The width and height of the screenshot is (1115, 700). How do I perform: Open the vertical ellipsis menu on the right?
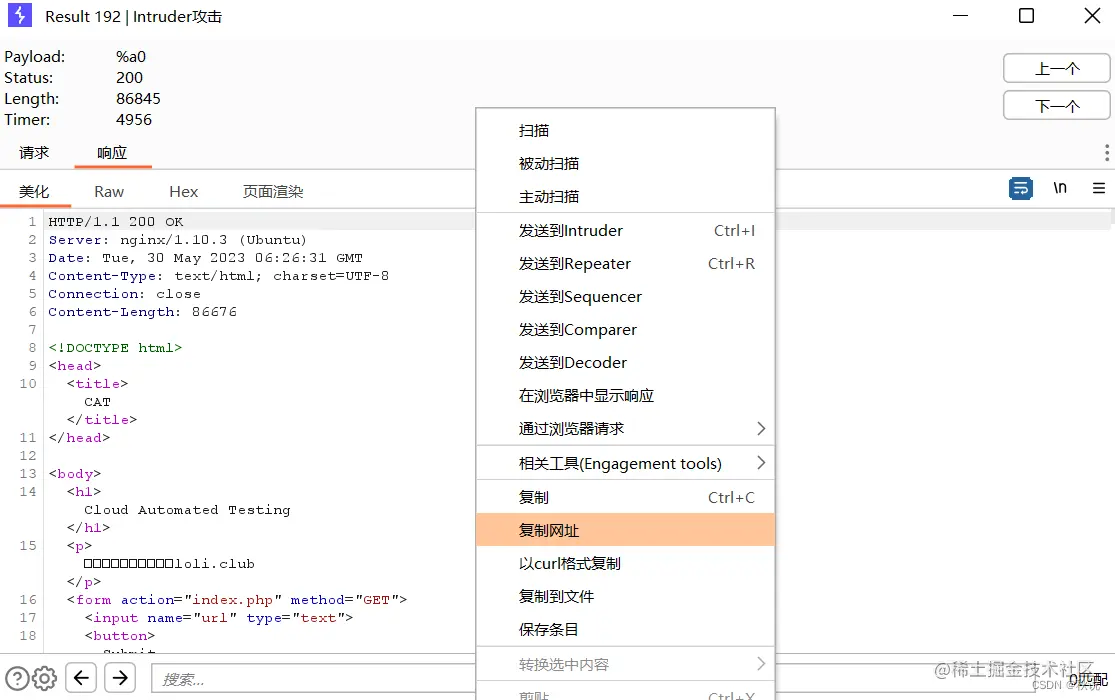pos(1107,152)
